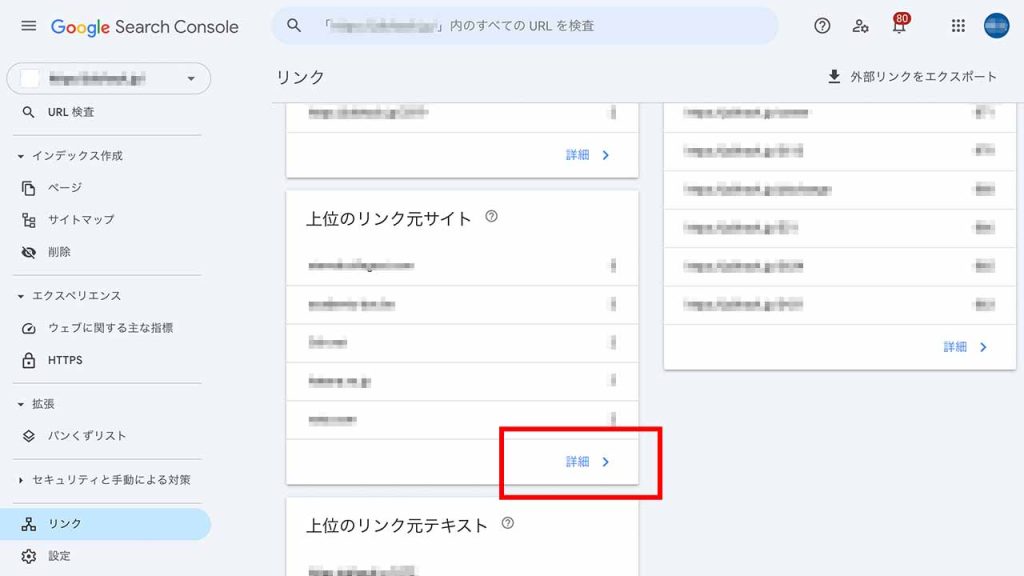Click the 上位のリンク元サイト heading
This screenshot has width=1024, height=576.
[388, 218]
